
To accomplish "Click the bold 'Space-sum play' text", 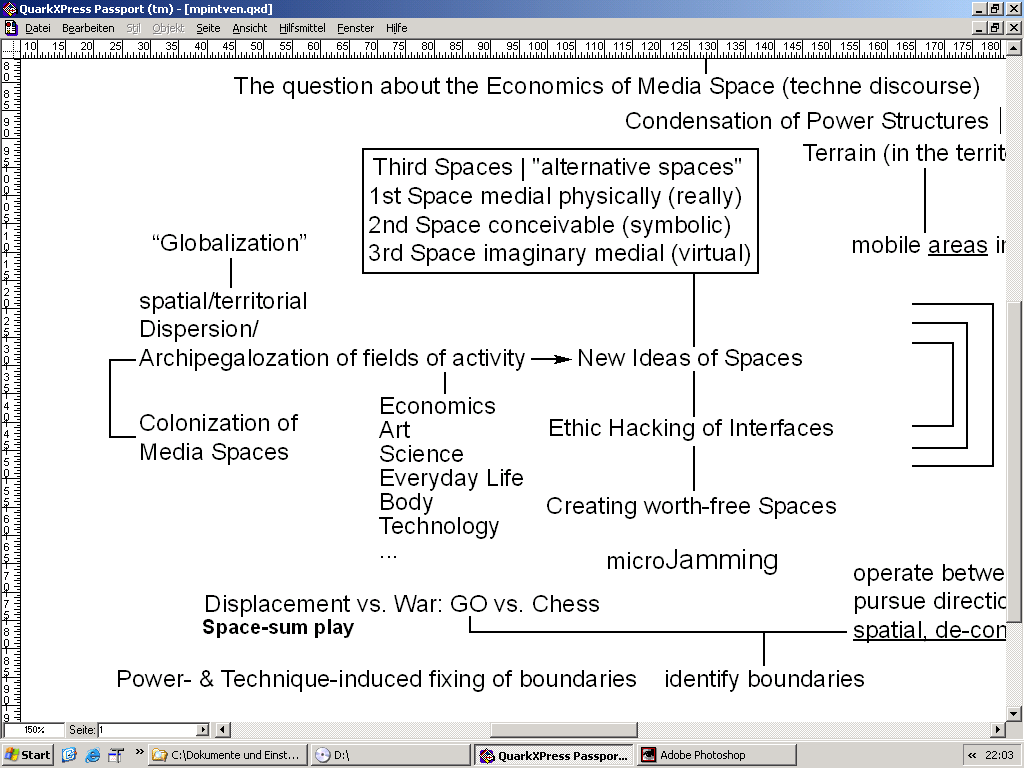I will pos(278,628).
